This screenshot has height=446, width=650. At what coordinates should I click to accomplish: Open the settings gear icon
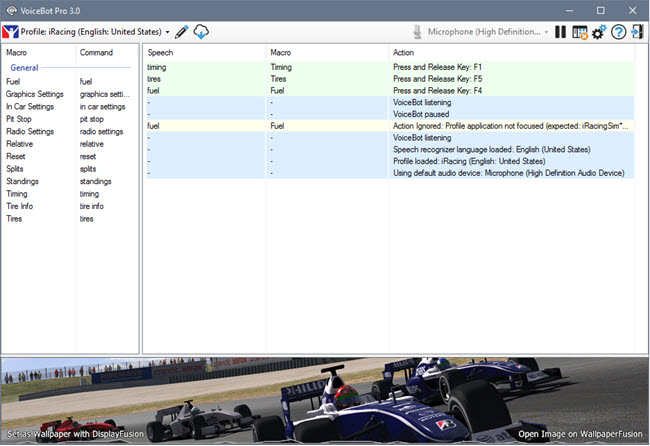(599, 32)
